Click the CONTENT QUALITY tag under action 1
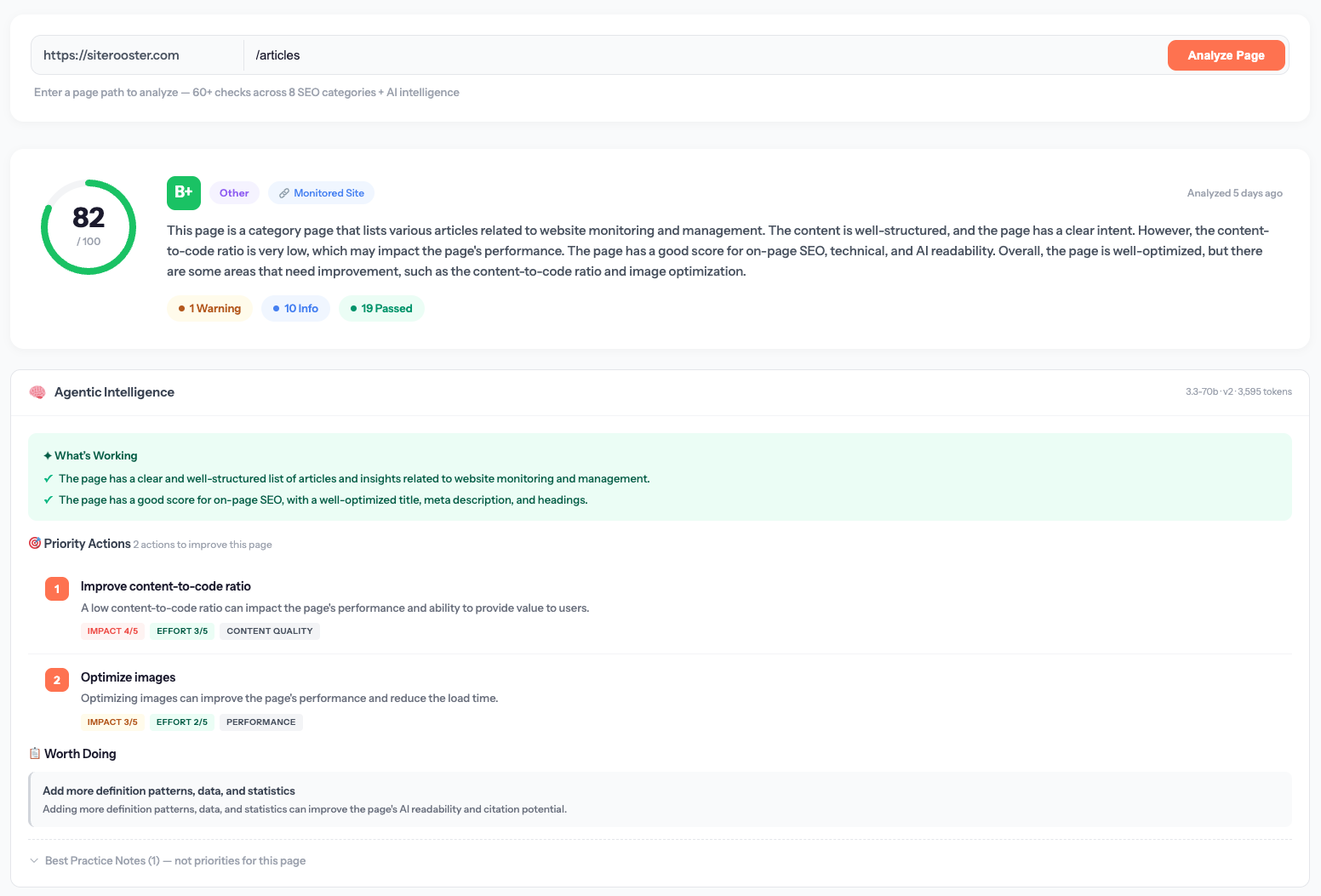Viewport: 1321px width, 896px height. 269,631
